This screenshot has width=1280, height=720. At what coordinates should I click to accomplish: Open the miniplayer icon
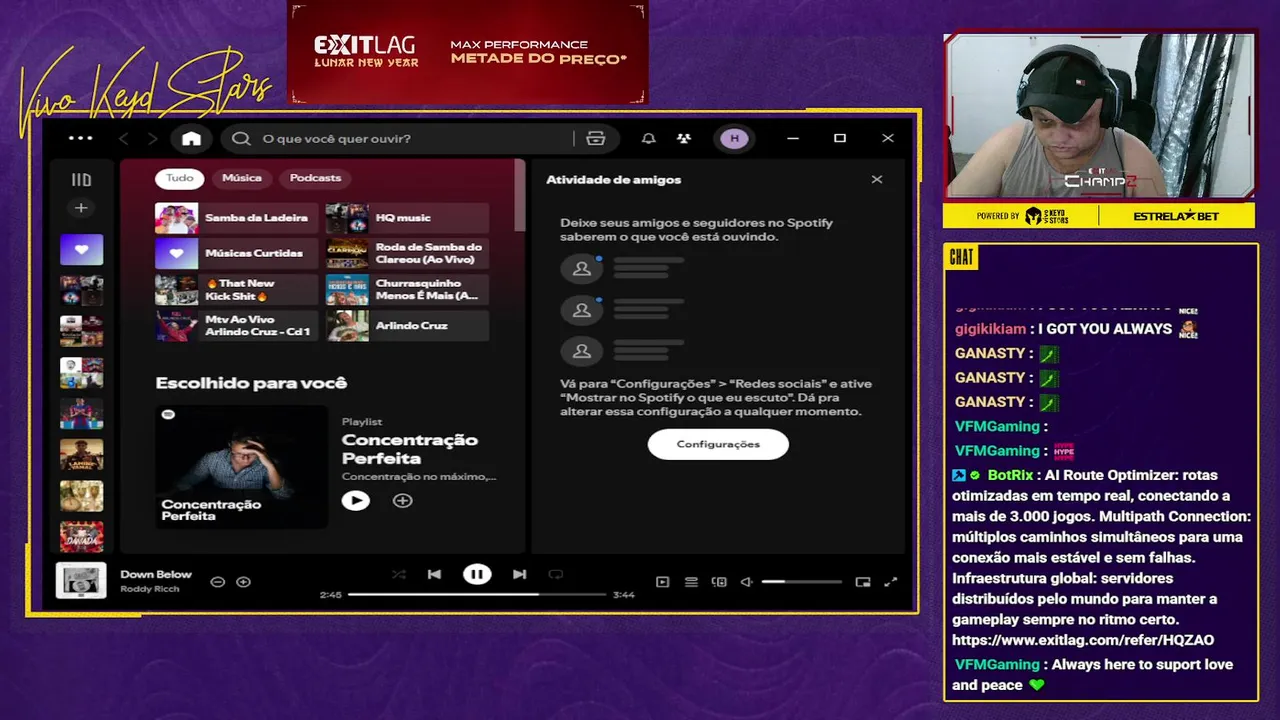click(x=863, y=581)
